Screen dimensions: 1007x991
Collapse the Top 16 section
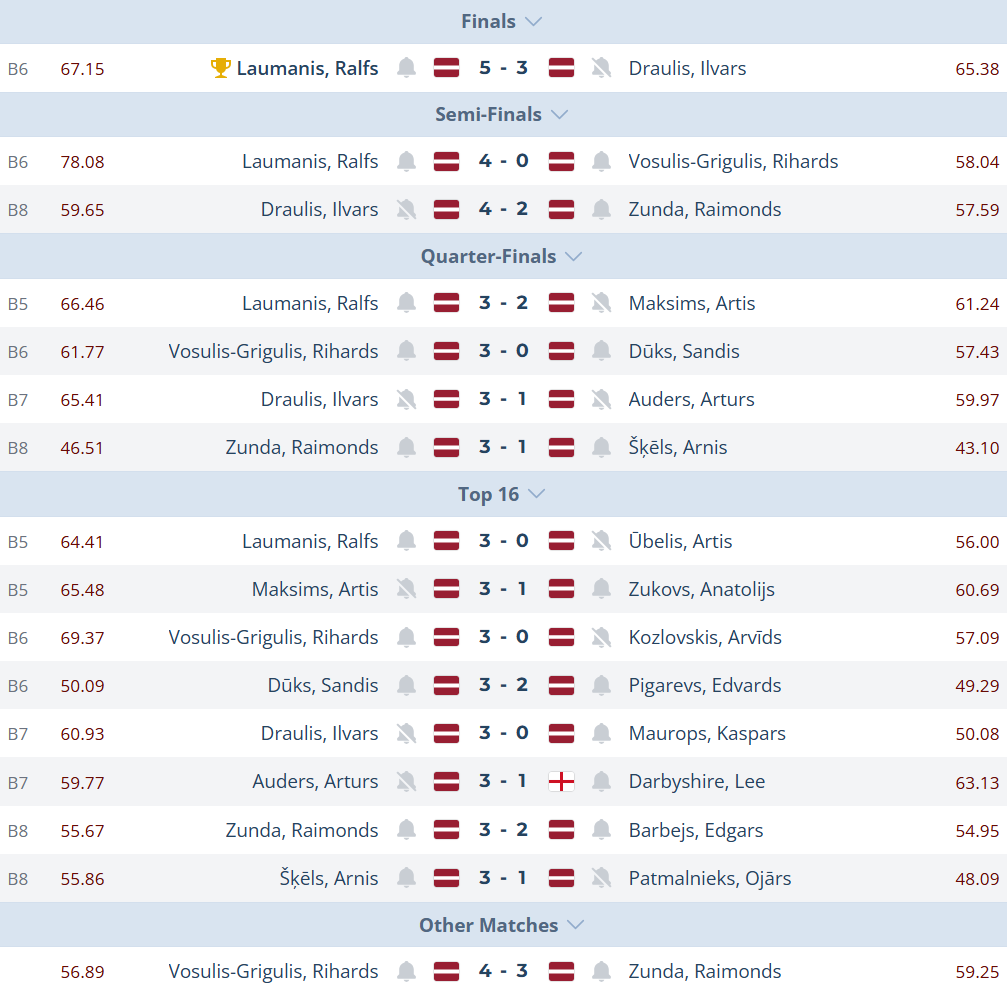(537, 494)
